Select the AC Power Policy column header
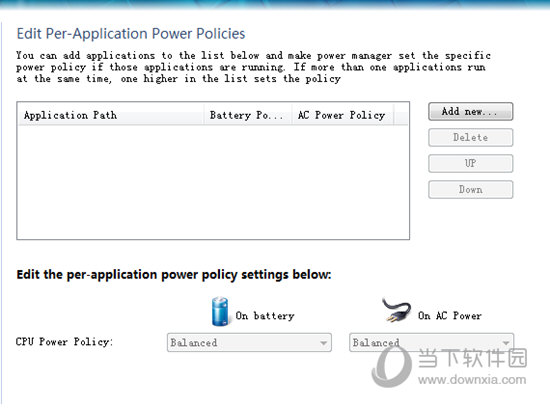The height and width of the screenshot is (408, 550). [342, 115]
